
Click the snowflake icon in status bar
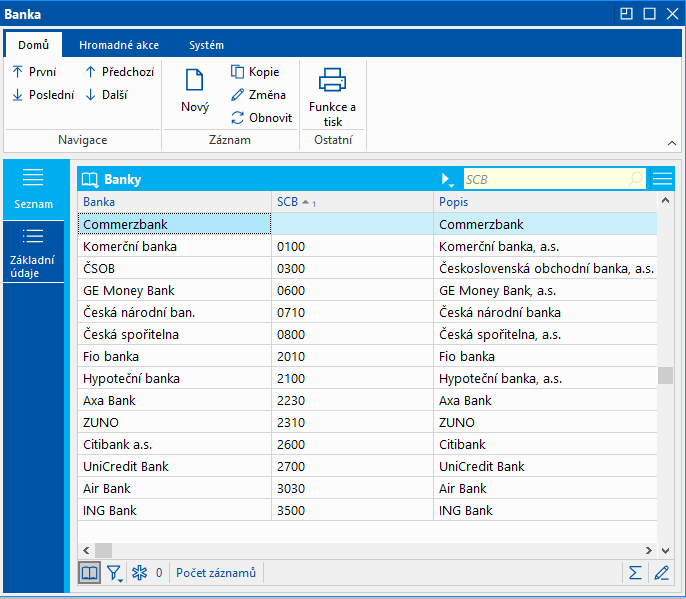[140, 573]
